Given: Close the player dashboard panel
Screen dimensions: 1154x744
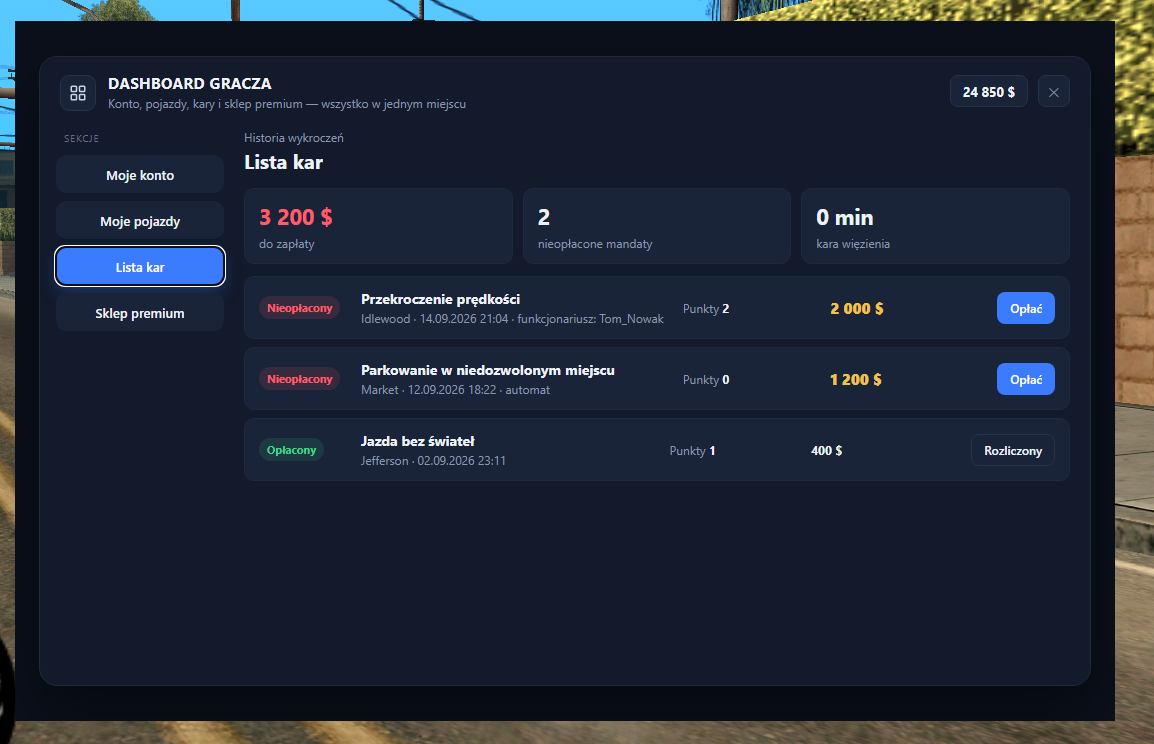Looking at the screenshot, I should point(1053,92).
